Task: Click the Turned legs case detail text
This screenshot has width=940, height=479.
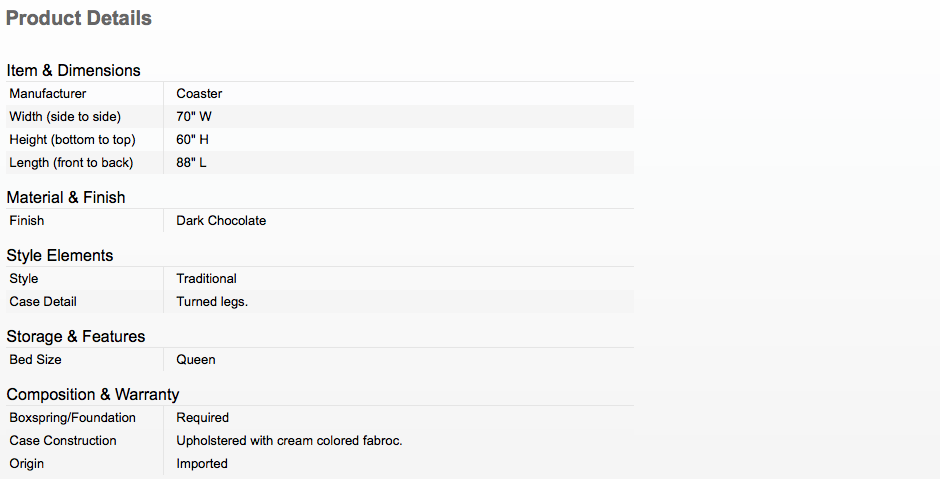Action: 212,302
